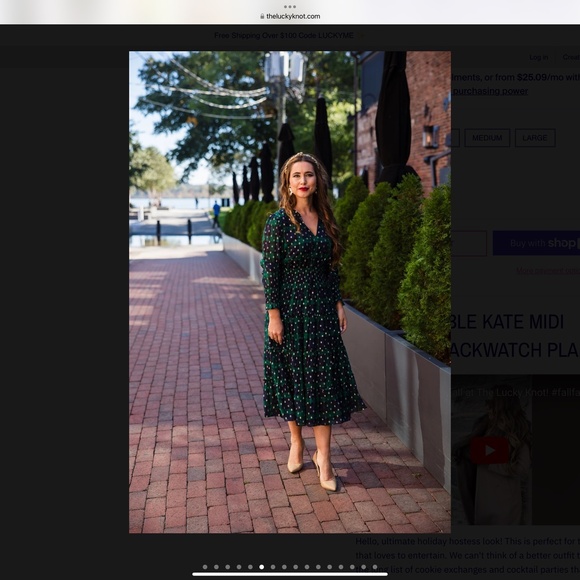Screen dimensions: 580x580
Task: Select the MEDIUM size option
Action: click(x=487, y=138)
